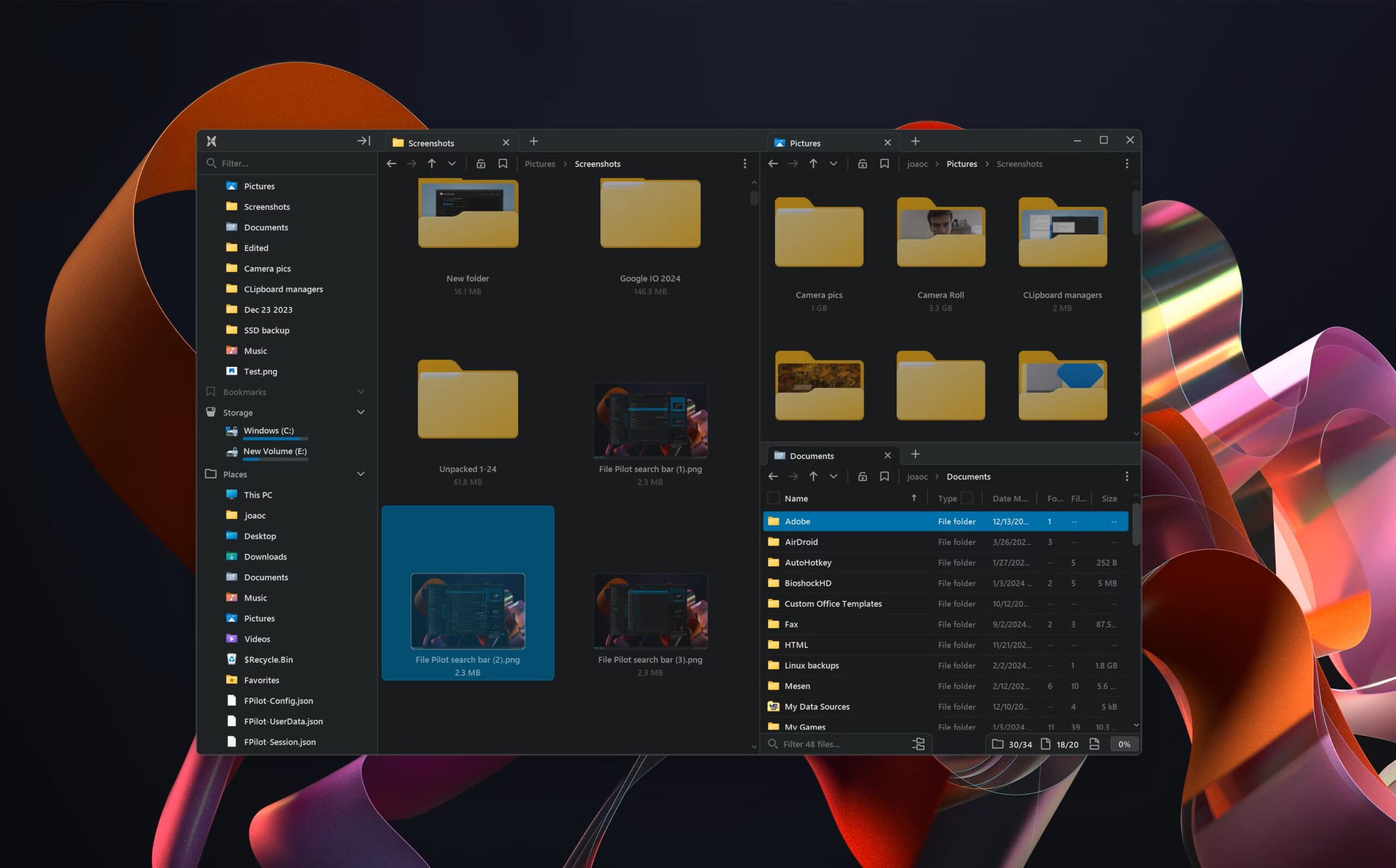Collapse the sidebar with the arrow icon

[363, 141]
